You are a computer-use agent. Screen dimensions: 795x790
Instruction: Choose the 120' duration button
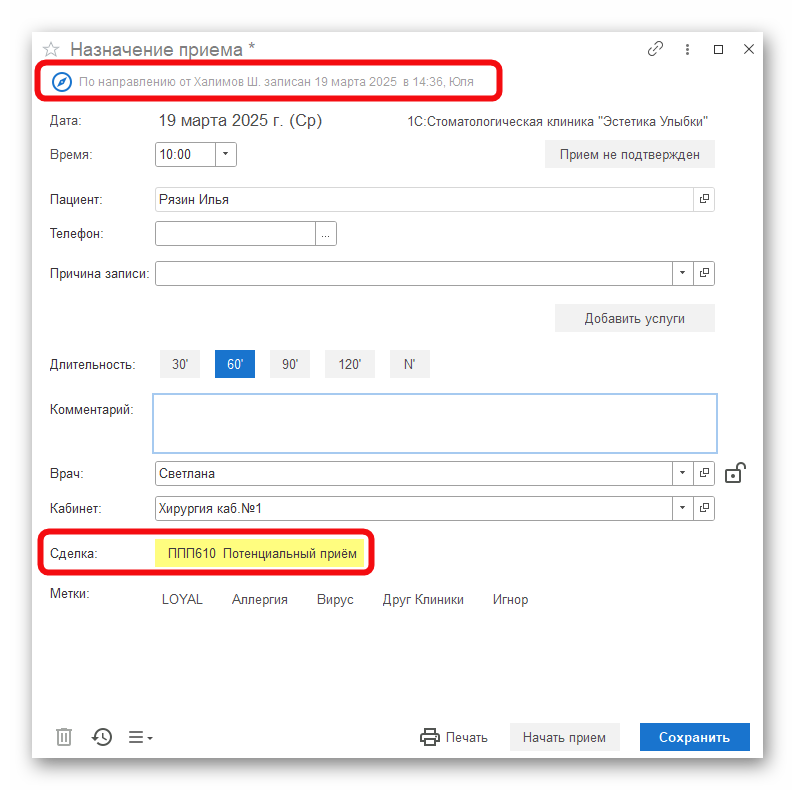click(x=350, y=364)
